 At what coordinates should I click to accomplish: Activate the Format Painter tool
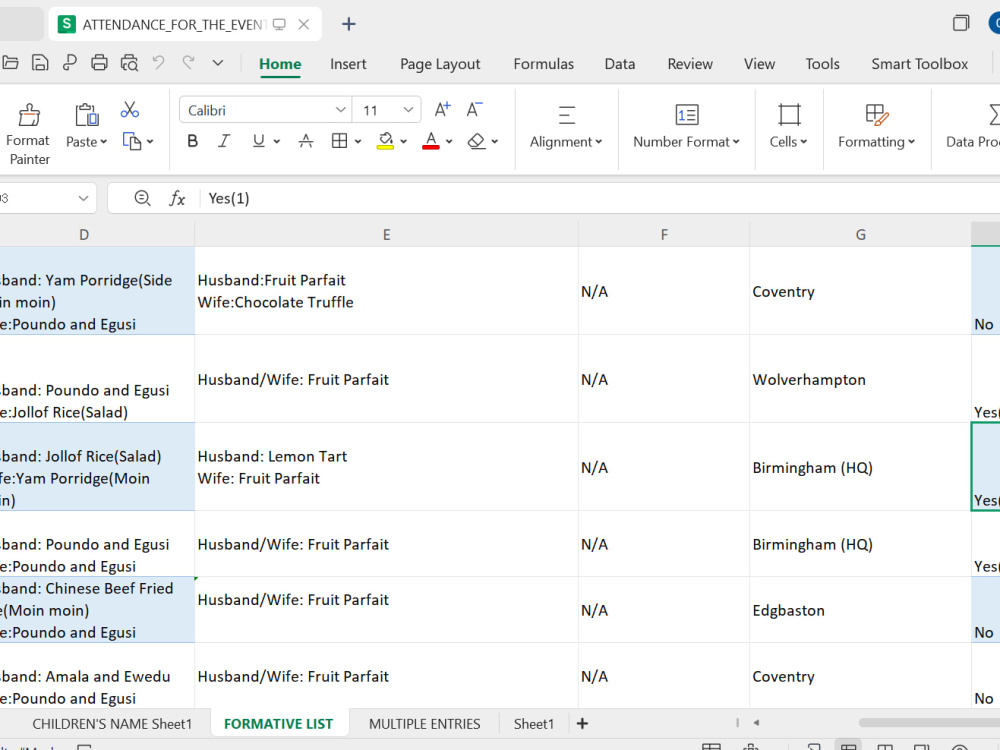click(x=28, y=135)
